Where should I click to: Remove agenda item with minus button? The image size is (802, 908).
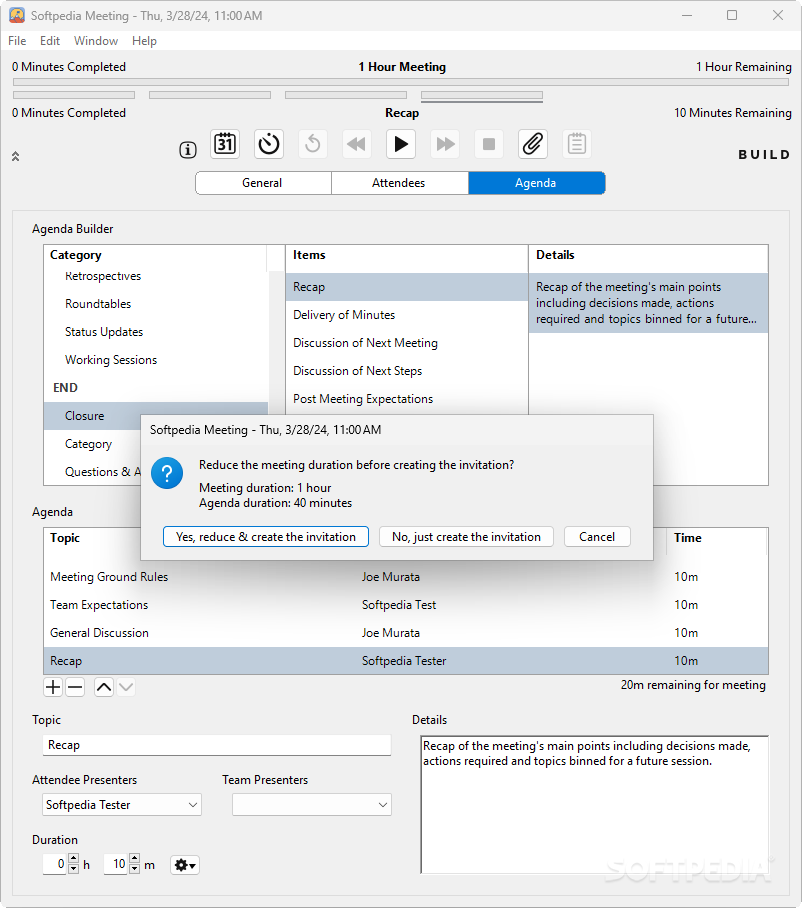pos(75,687)
